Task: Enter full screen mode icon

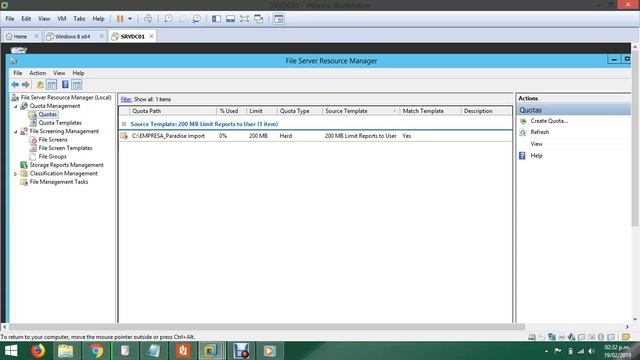Action: click(244, 19)
